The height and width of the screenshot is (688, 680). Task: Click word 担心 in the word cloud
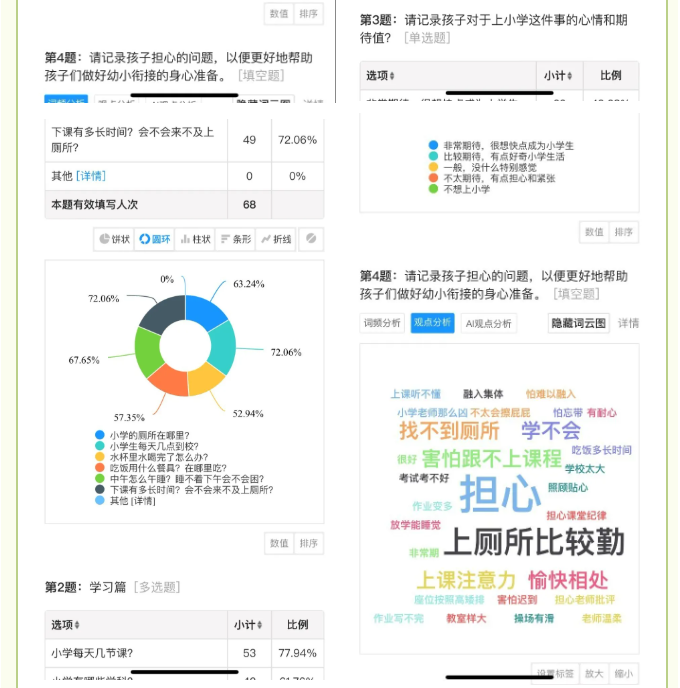coord(500,494)
